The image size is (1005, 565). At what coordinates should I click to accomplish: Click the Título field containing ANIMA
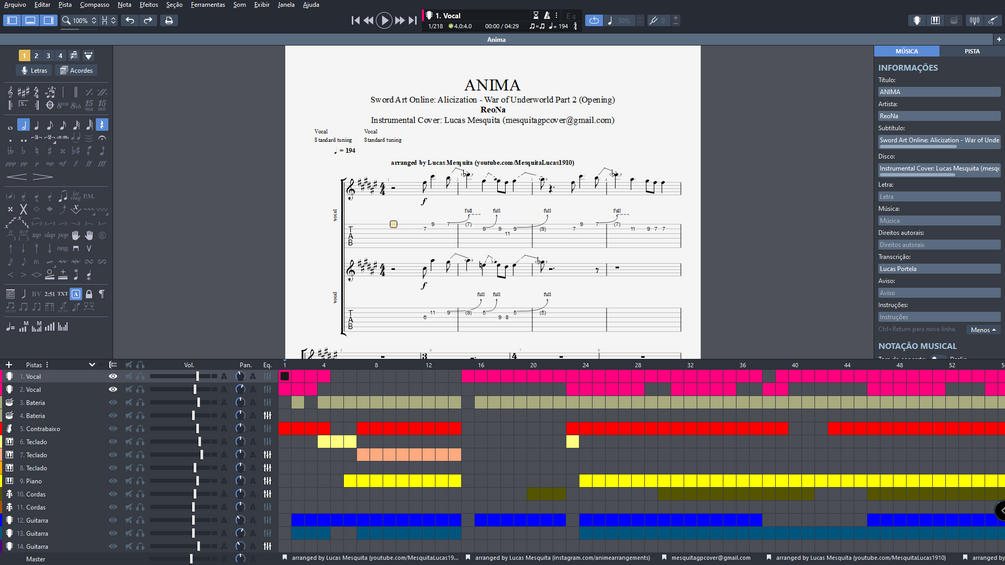coord(938,92)
